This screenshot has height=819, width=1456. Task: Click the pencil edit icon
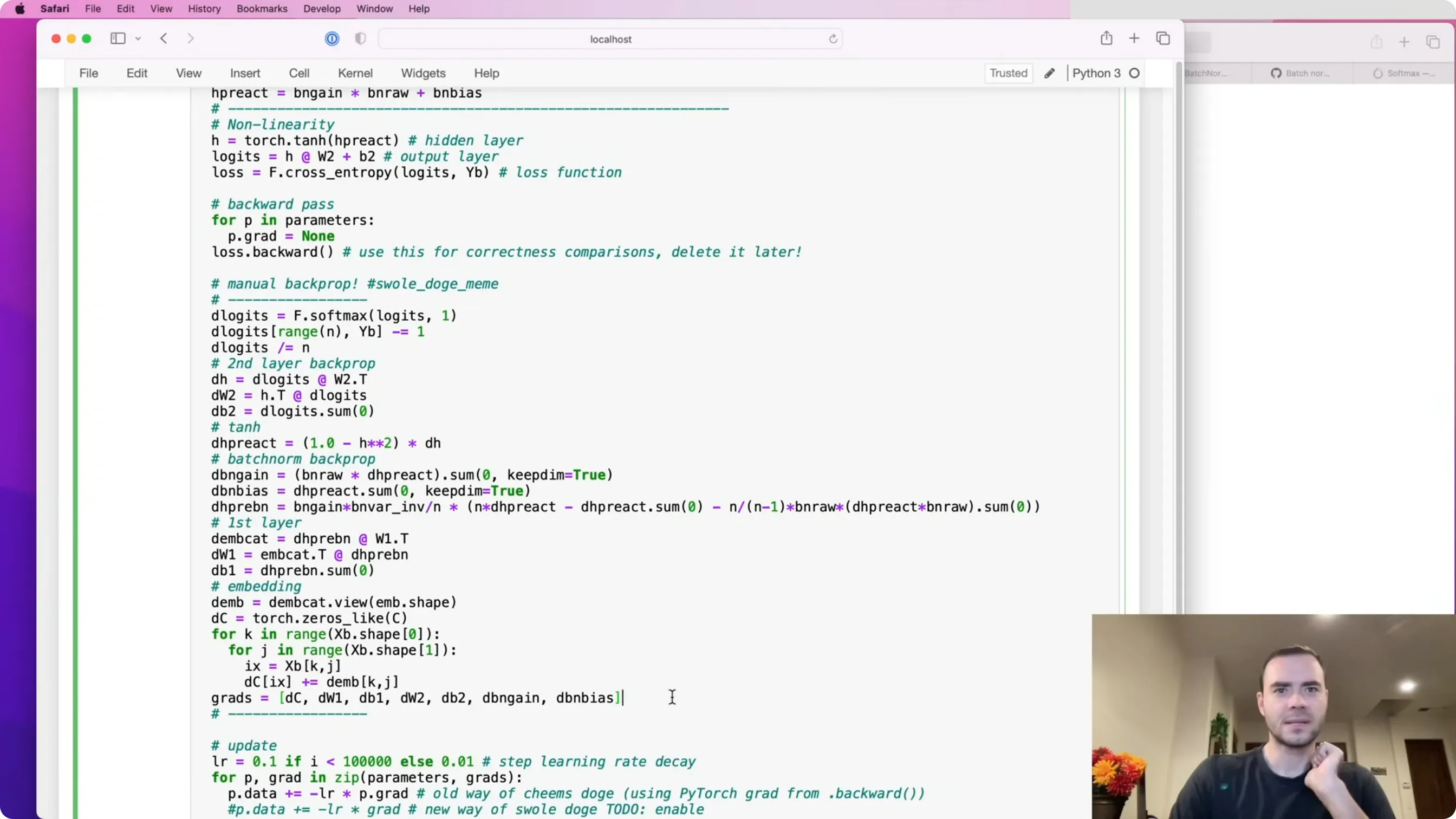coord(1049,74)
